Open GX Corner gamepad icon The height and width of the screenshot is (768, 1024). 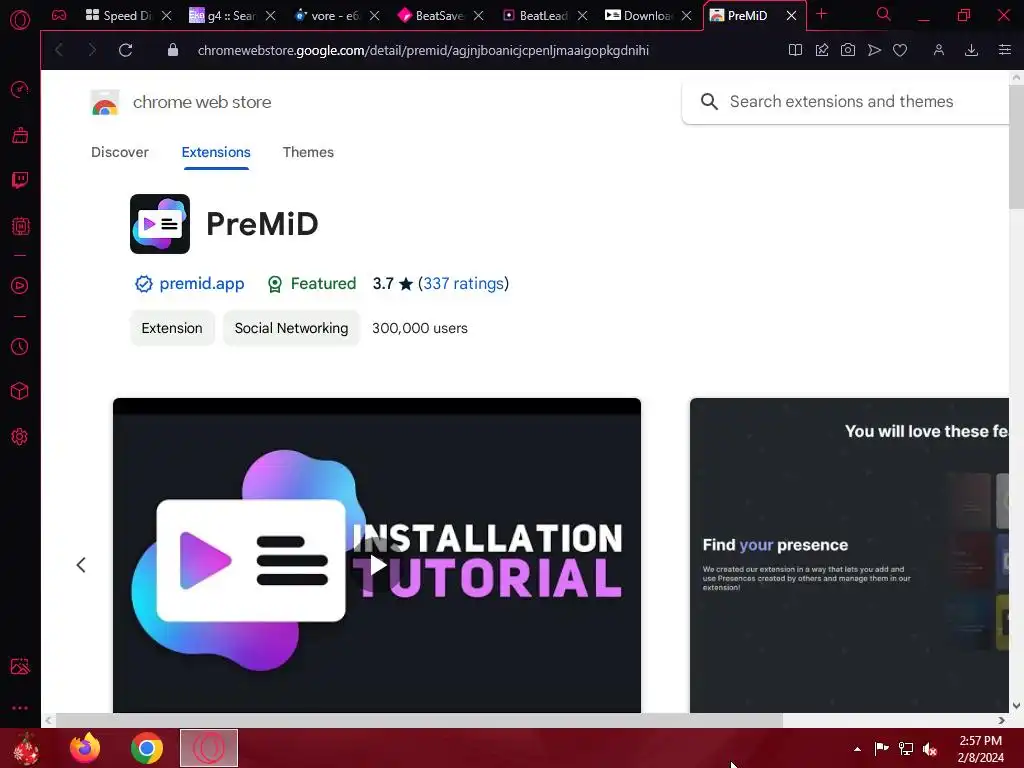click(59, 15)
